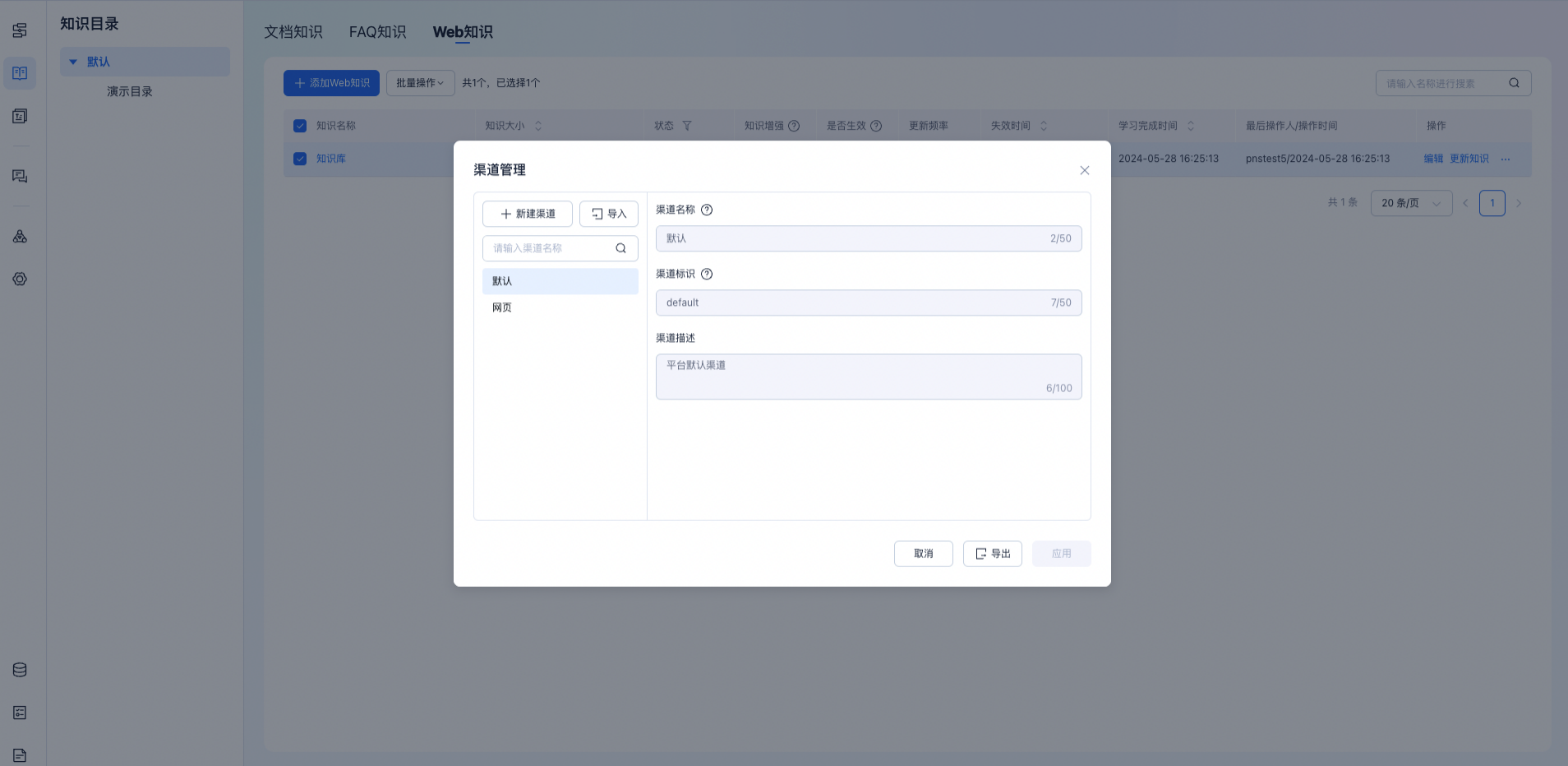Screen dimensions: 1568x766
Task: Open the chat bubbles icon in sidebar
Action: 20,176
